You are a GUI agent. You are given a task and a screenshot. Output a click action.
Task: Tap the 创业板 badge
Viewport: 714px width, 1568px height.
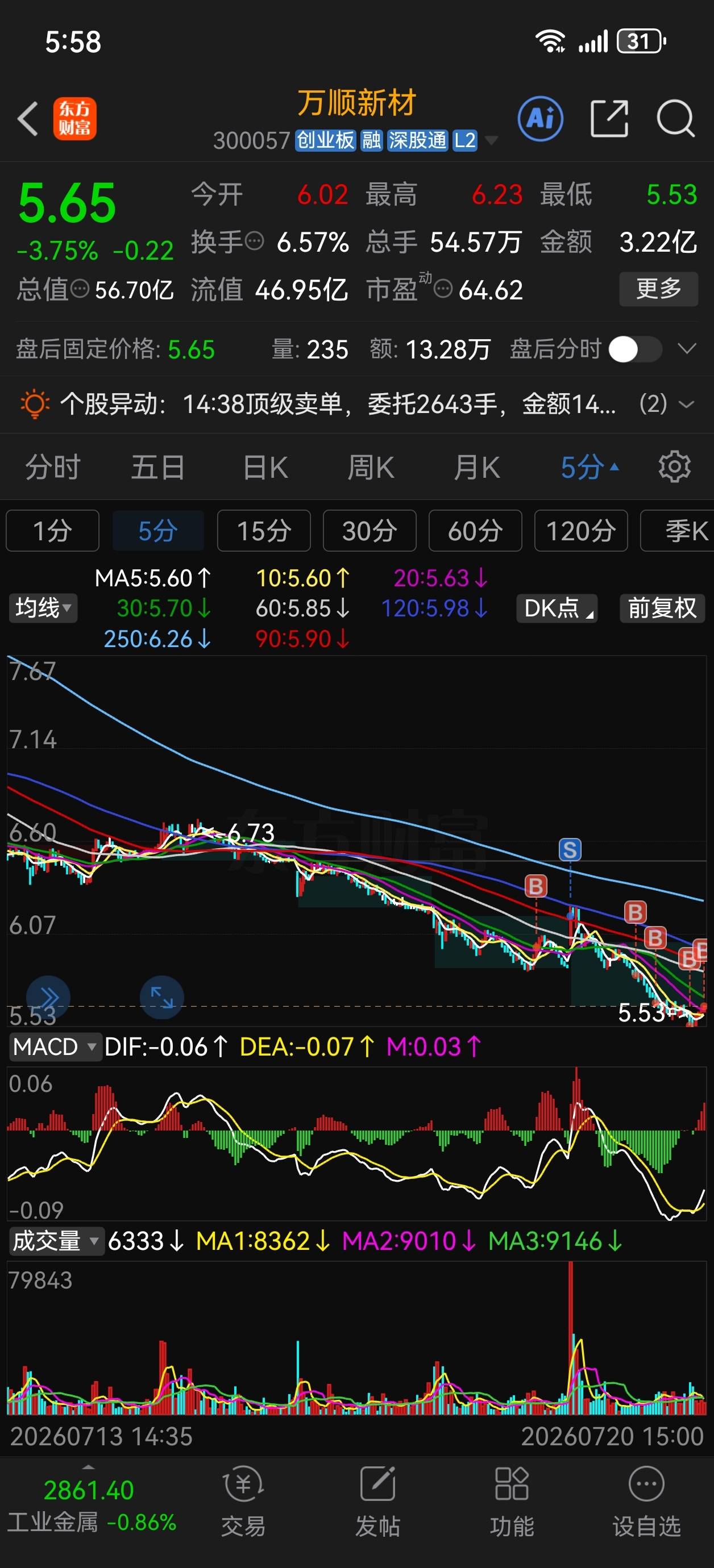coord(326,141)
